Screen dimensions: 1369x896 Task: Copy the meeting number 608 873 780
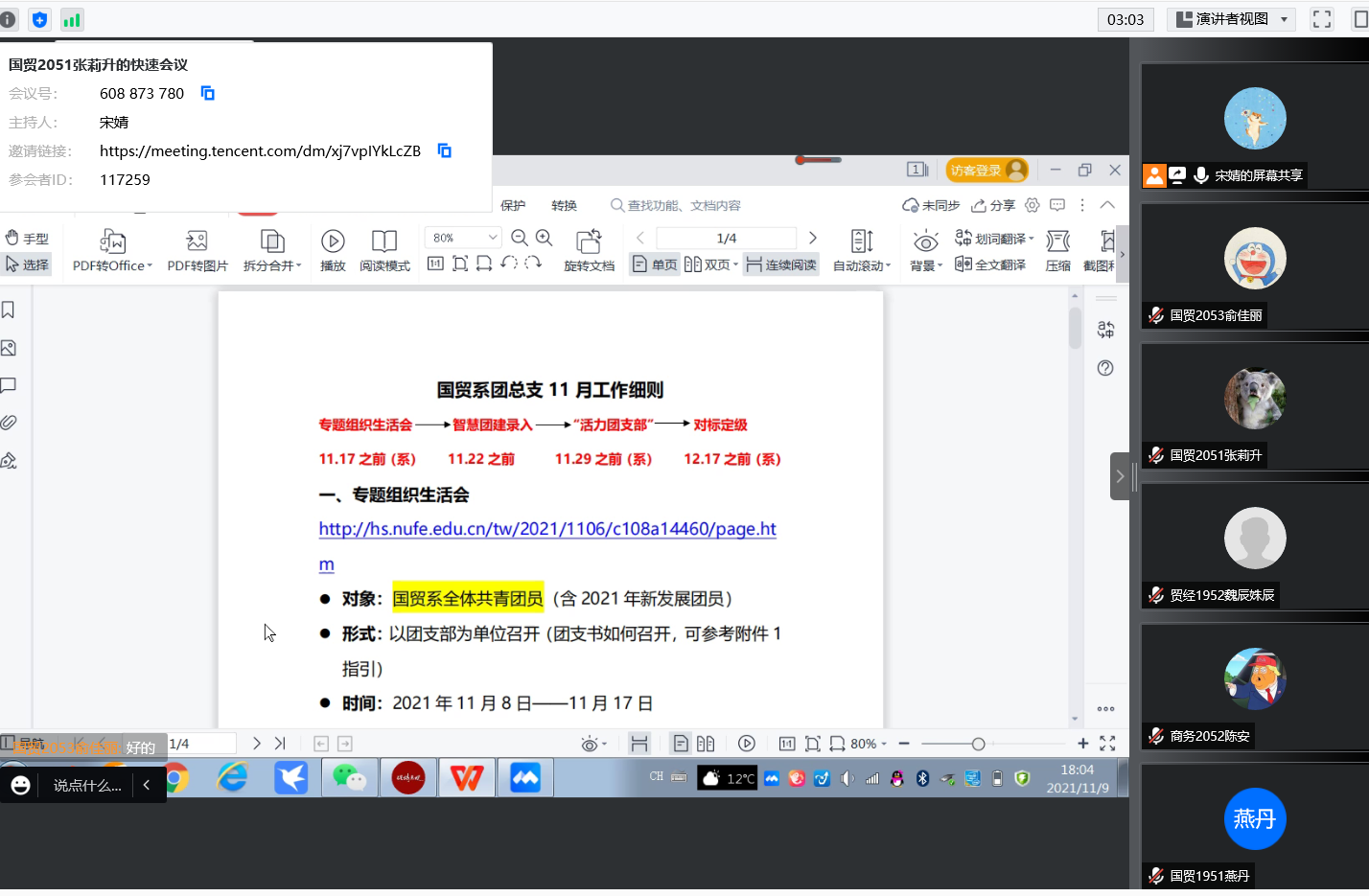pos(208,93)
